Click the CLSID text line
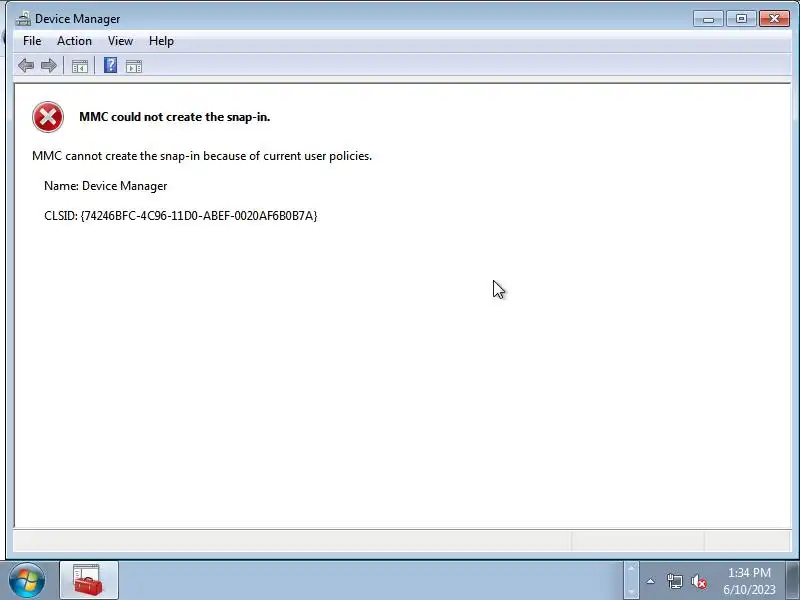 [181, 216]
